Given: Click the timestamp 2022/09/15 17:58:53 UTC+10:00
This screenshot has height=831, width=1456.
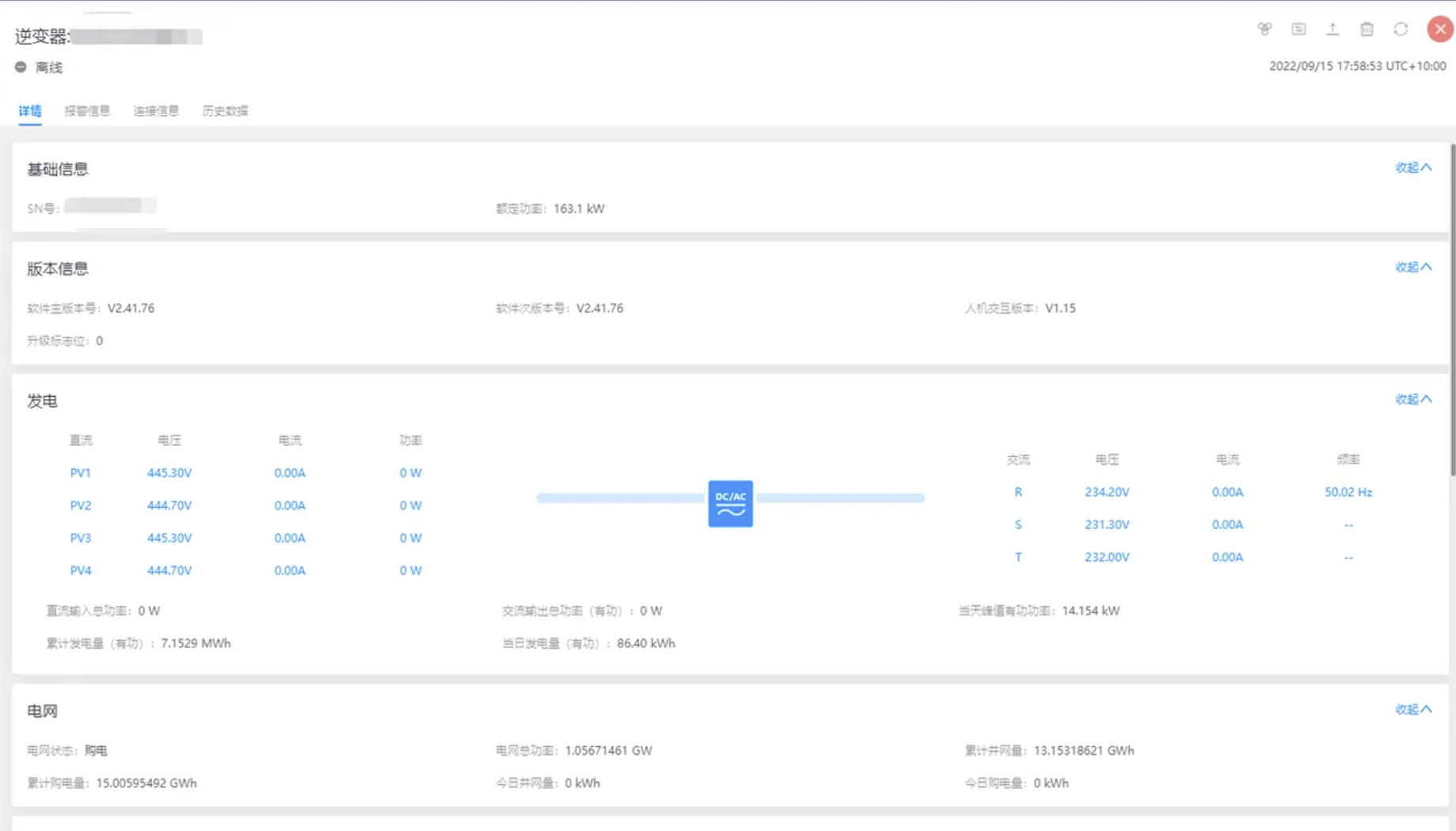Looking at the screenshot, I should point(1358,67).
